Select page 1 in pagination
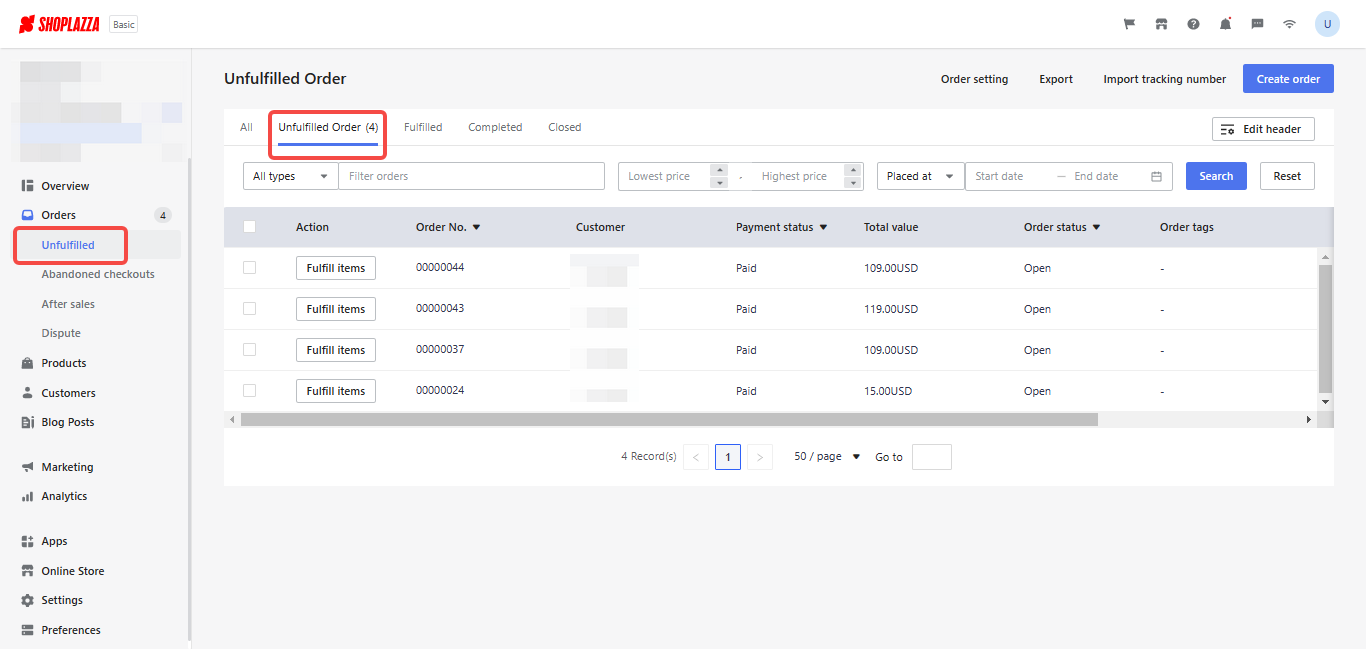This screenshot has width=1366, height=649. pyautogui.click(x=728, y=457)
